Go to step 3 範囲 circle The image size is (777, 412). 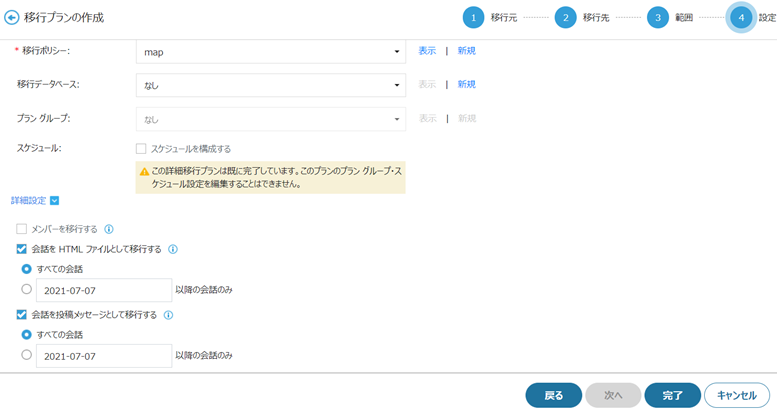[x=658, y=18]
